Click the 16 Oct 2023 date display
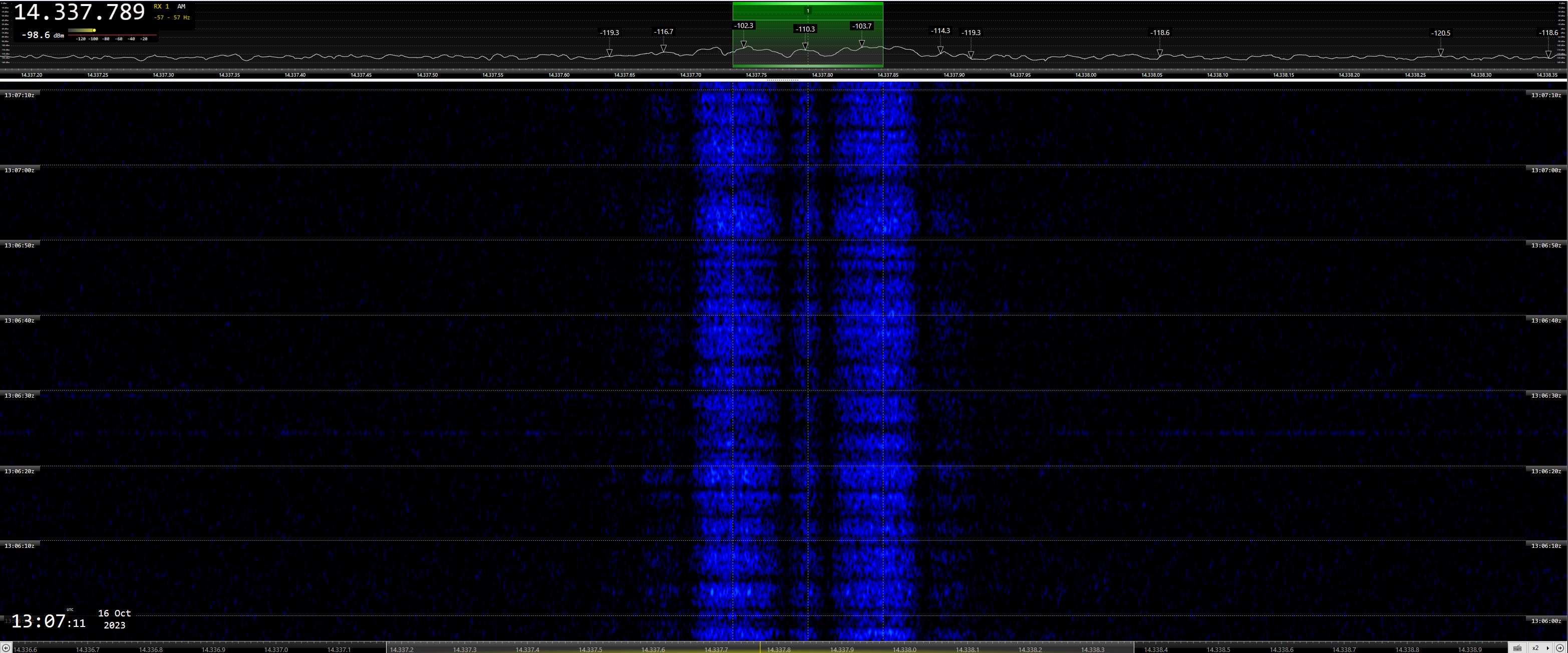The width and height of the screenshot is (1568, 653). click(x=115, y=619)
